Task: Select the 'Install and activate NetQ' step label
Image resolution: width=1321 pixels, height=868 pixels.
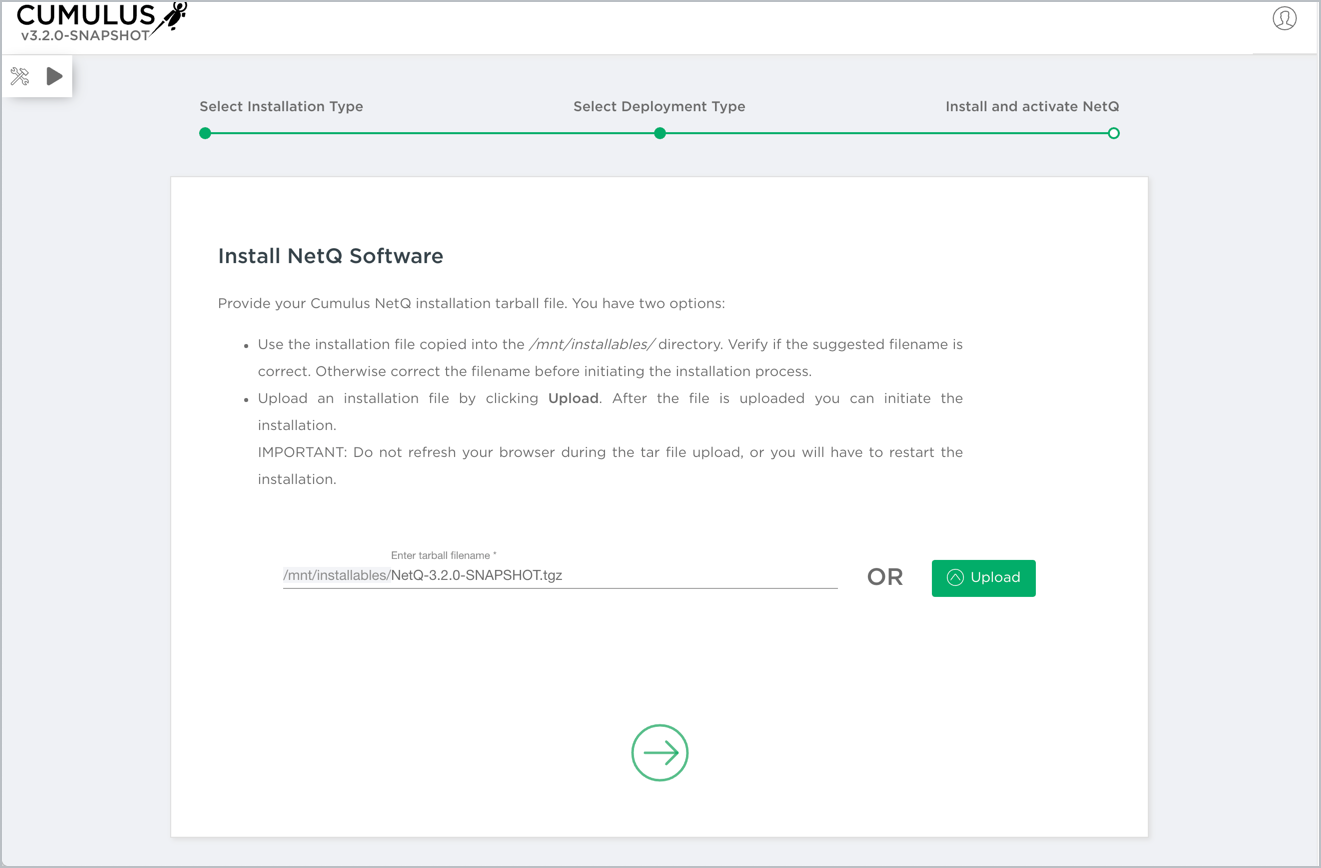Action: coord(1032,106)
